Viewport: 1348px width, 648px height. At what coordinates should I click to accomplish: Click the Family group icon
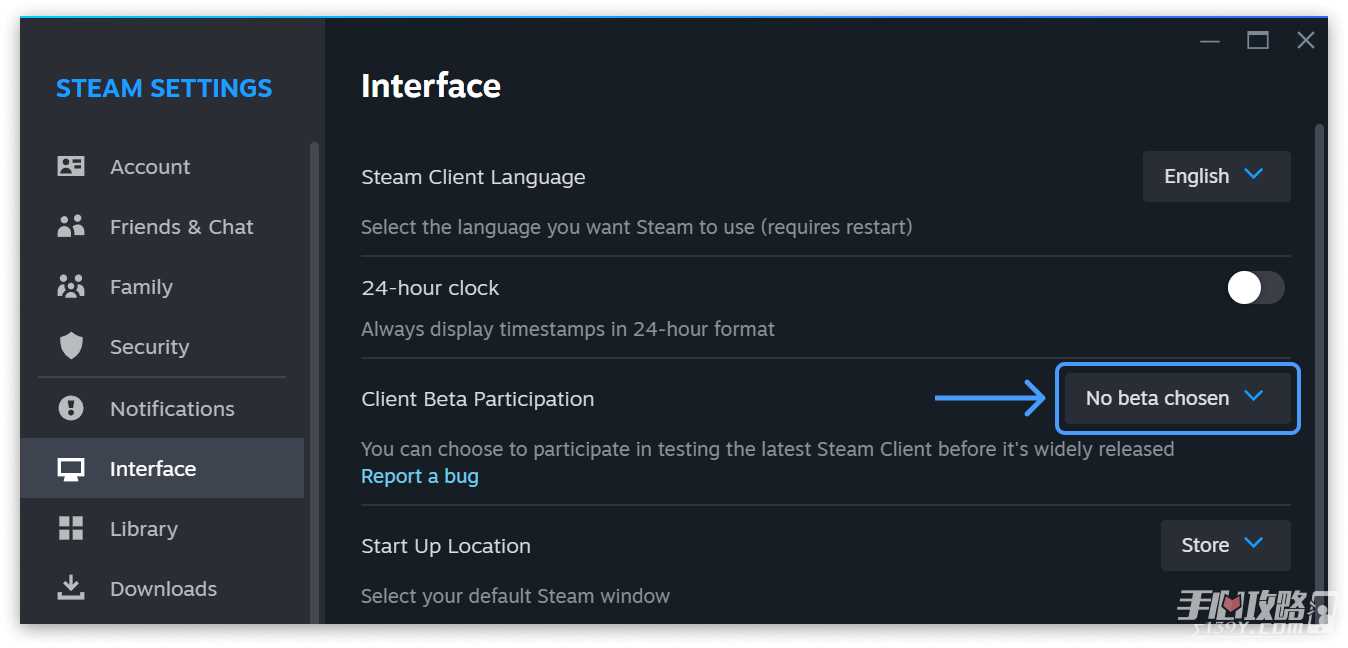pyautogui.click(x=71, y=286)
